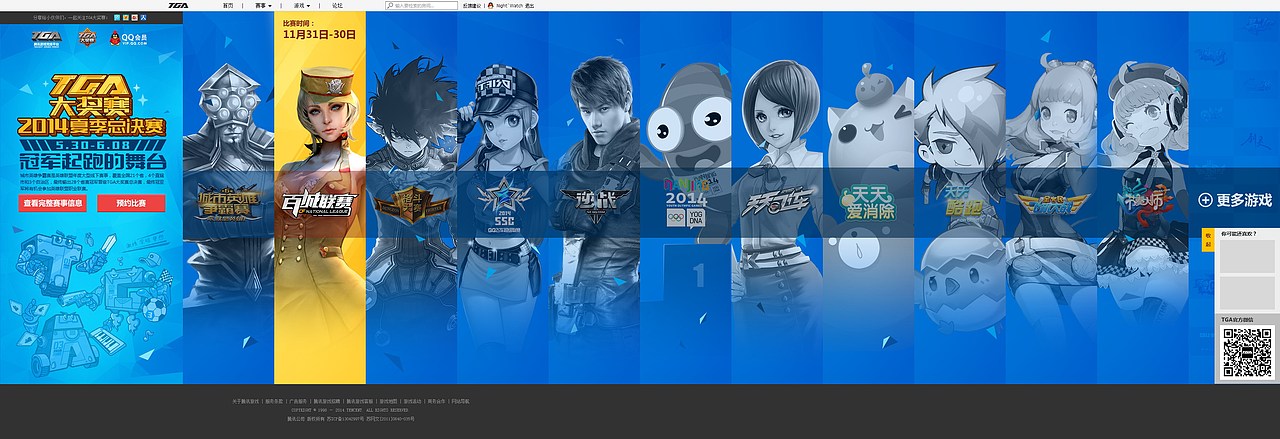The height and width of the screenshot is (439, 1280).
Task: Open the first recommended game placeholder
Action: pyautogui.click(x=1247, y=256)
